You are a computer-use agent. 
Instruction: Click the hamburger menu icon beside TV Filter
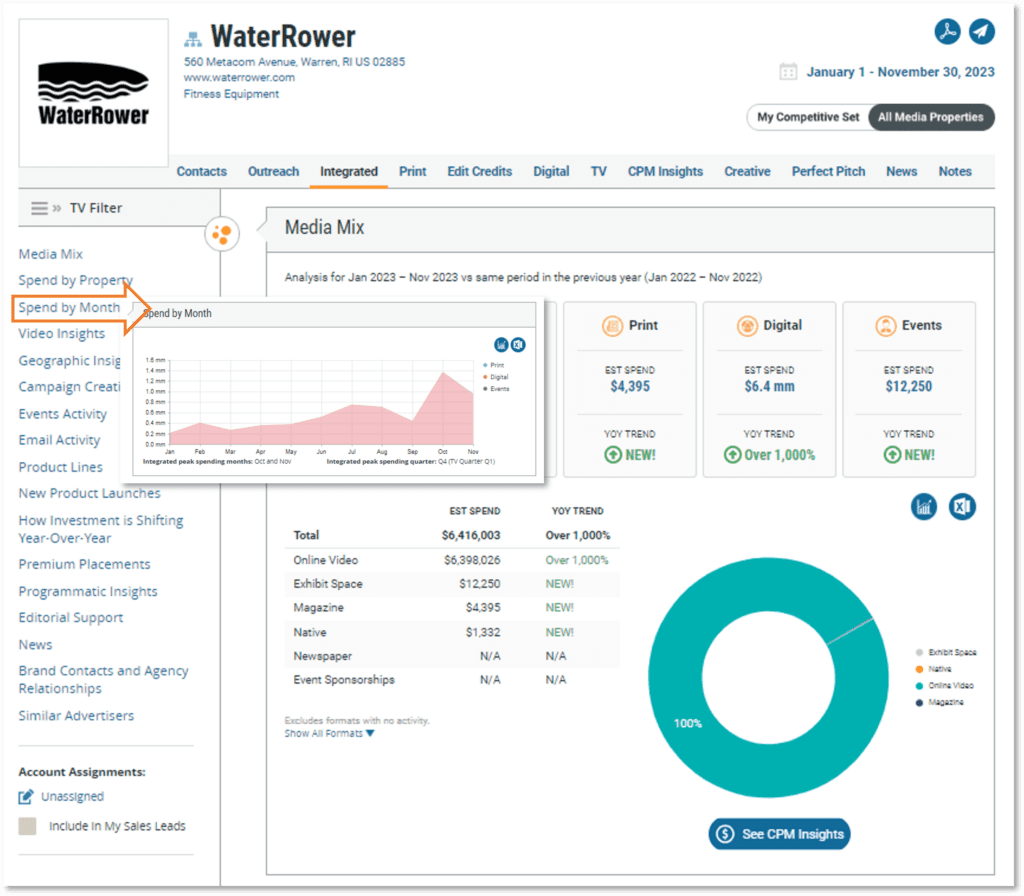pyautogui.click(x=39, y=208)
